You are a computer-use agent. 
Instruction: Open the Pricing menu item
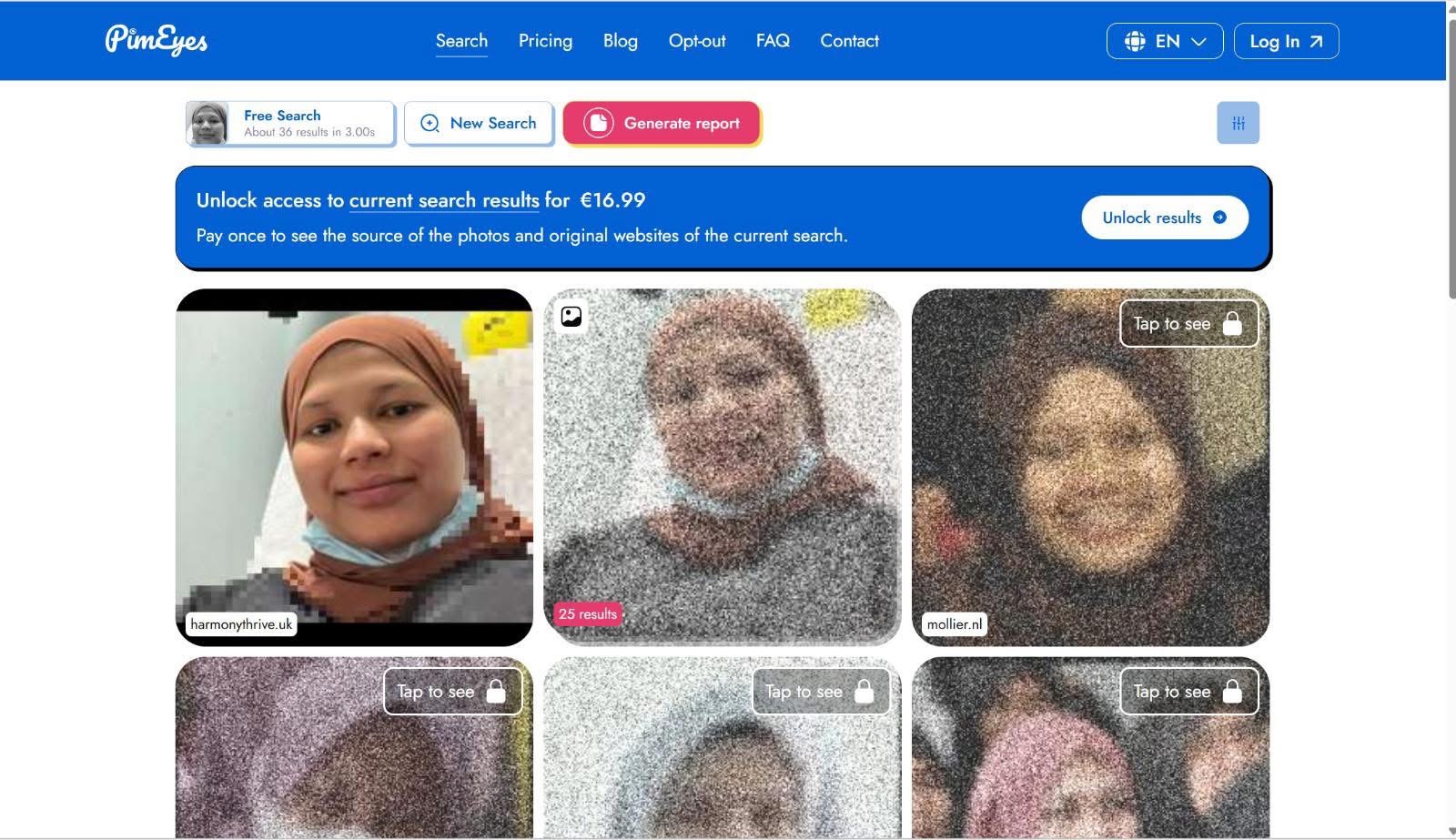pos(545,41)
